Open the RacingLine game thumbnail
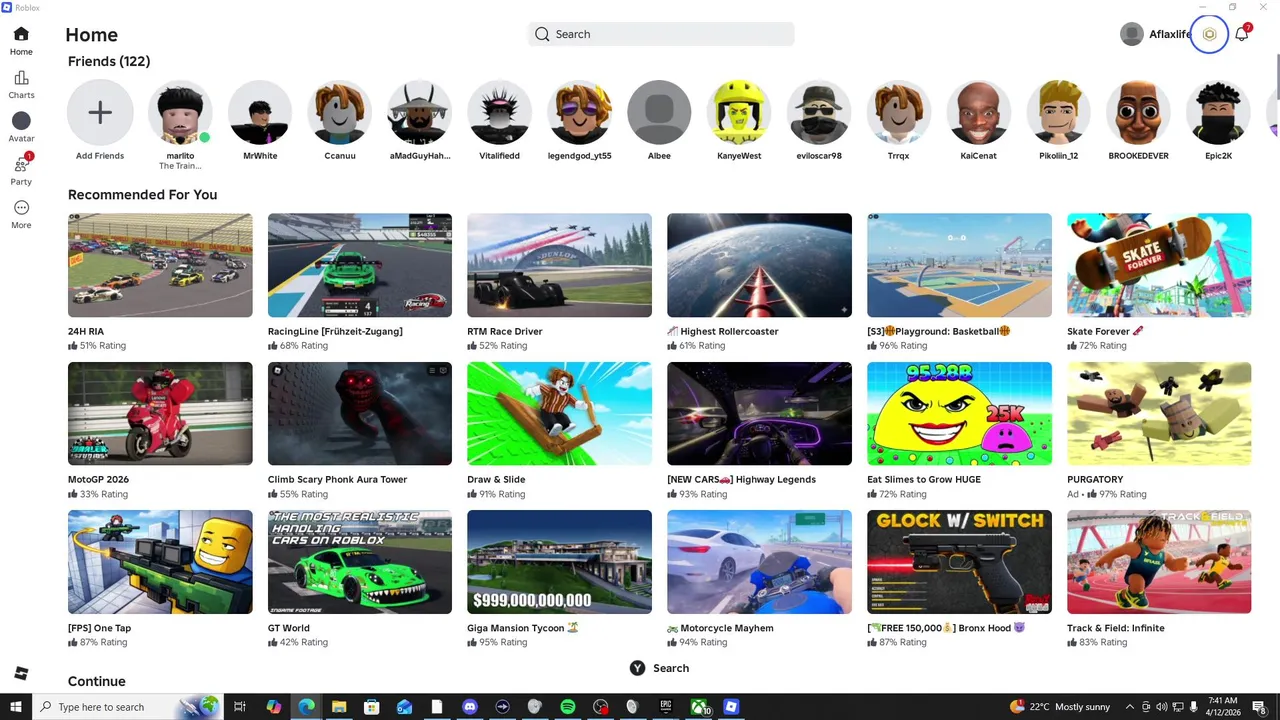1280x720 pixels. pos(360,265)
